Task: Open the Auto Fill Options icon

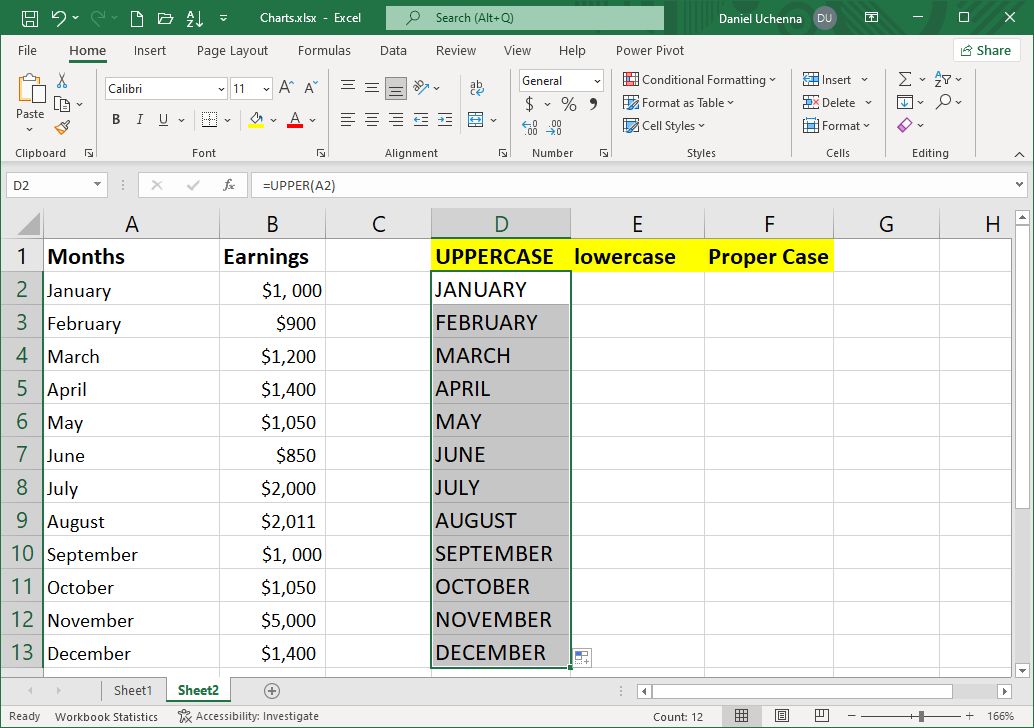Action: (x=582, y=657)
